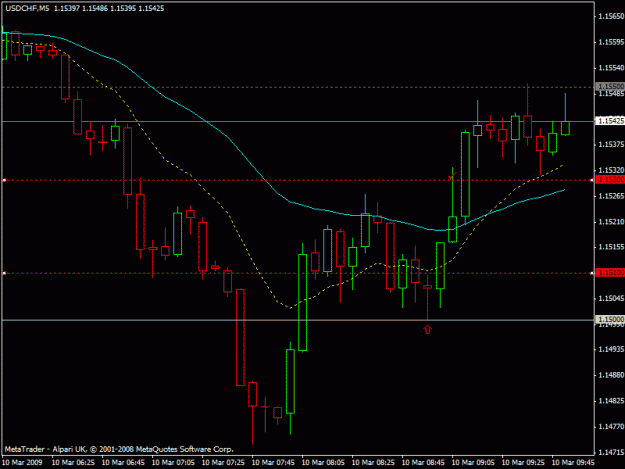Click the USDCHF,M5 chart title text

click(28, 8)
